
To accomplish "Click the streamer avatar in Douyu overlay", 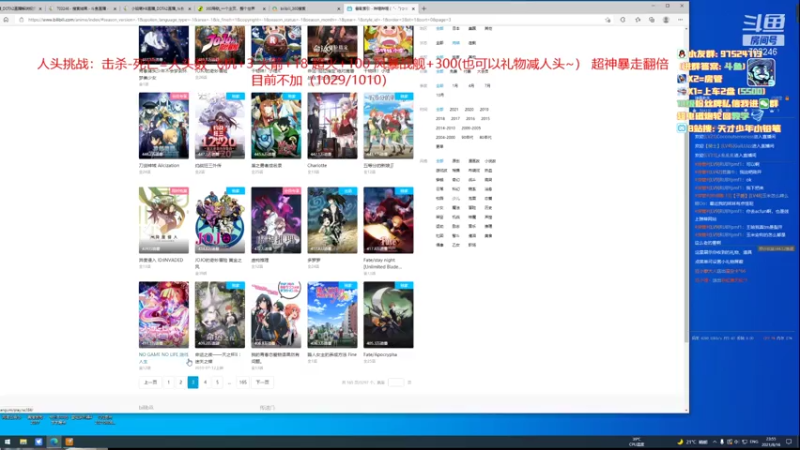I will pos(761,72).
